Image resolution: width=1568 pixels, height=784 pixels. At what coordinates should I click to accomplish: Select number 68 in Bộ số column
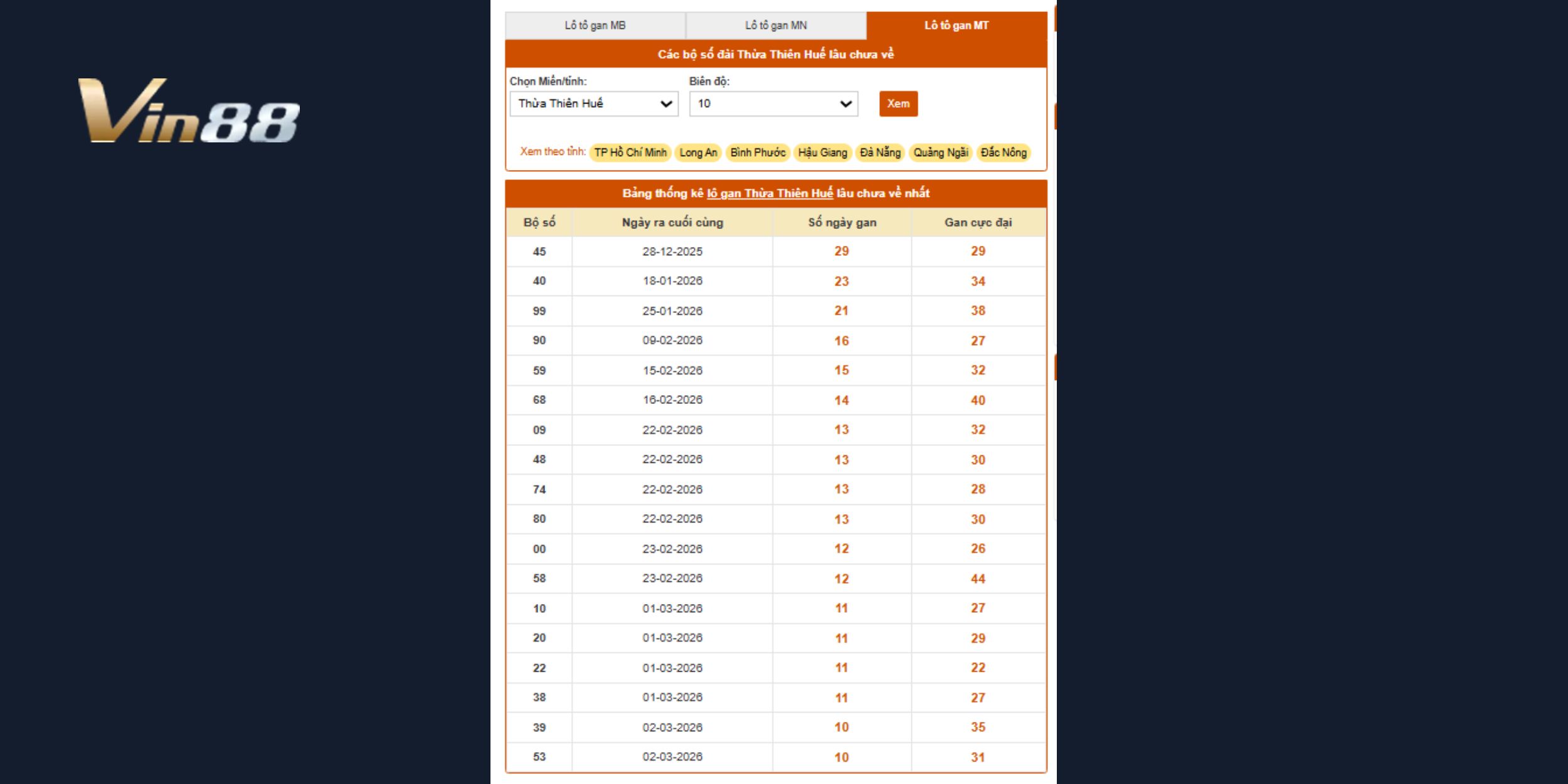(539, 400)
